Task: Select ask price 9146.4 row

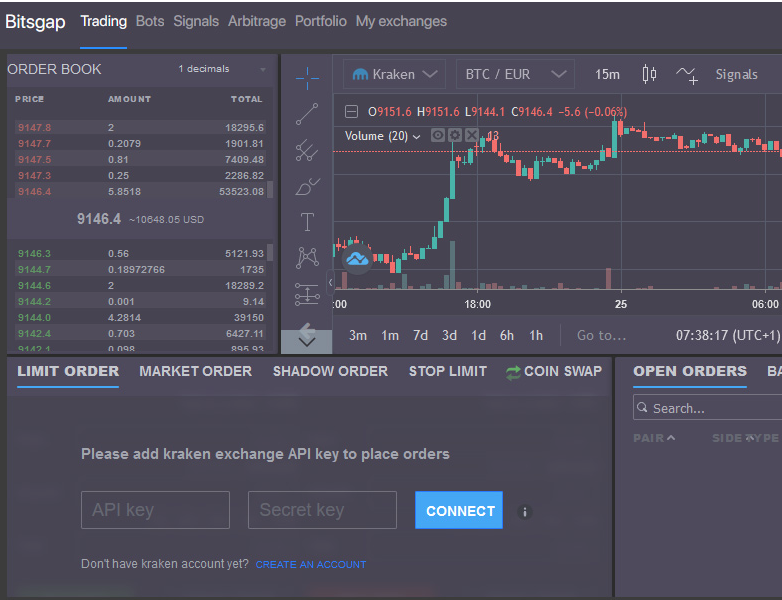Action: click(141, 192)
